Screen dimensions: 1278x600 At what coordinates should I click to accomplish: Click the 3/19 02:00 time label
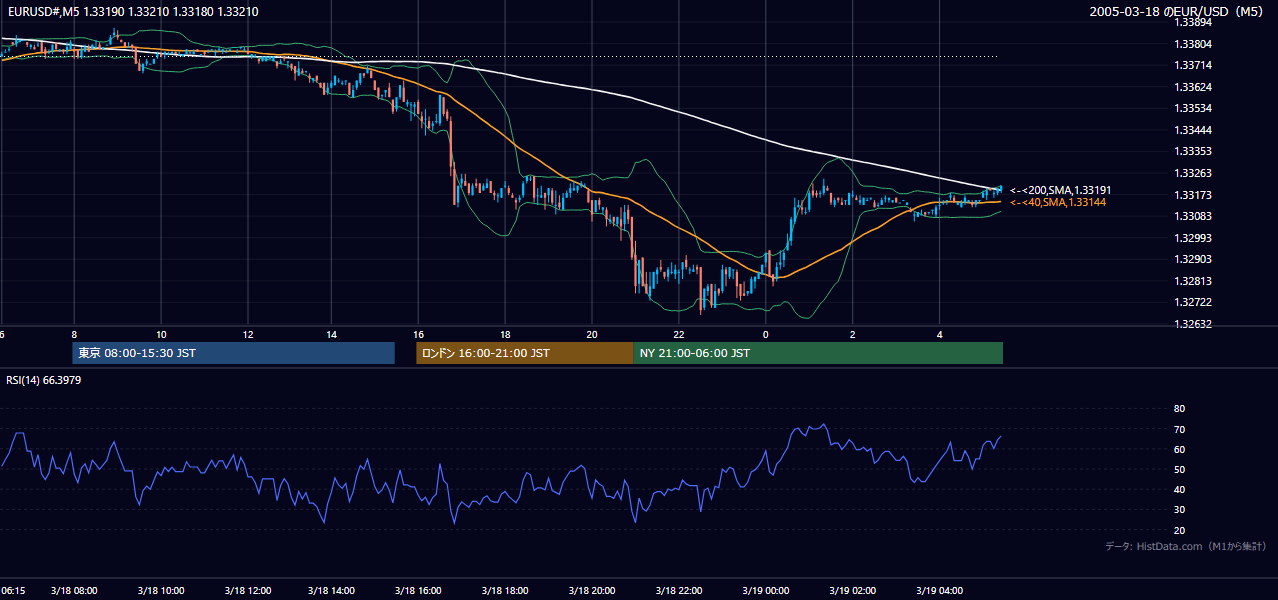point(851,591)
